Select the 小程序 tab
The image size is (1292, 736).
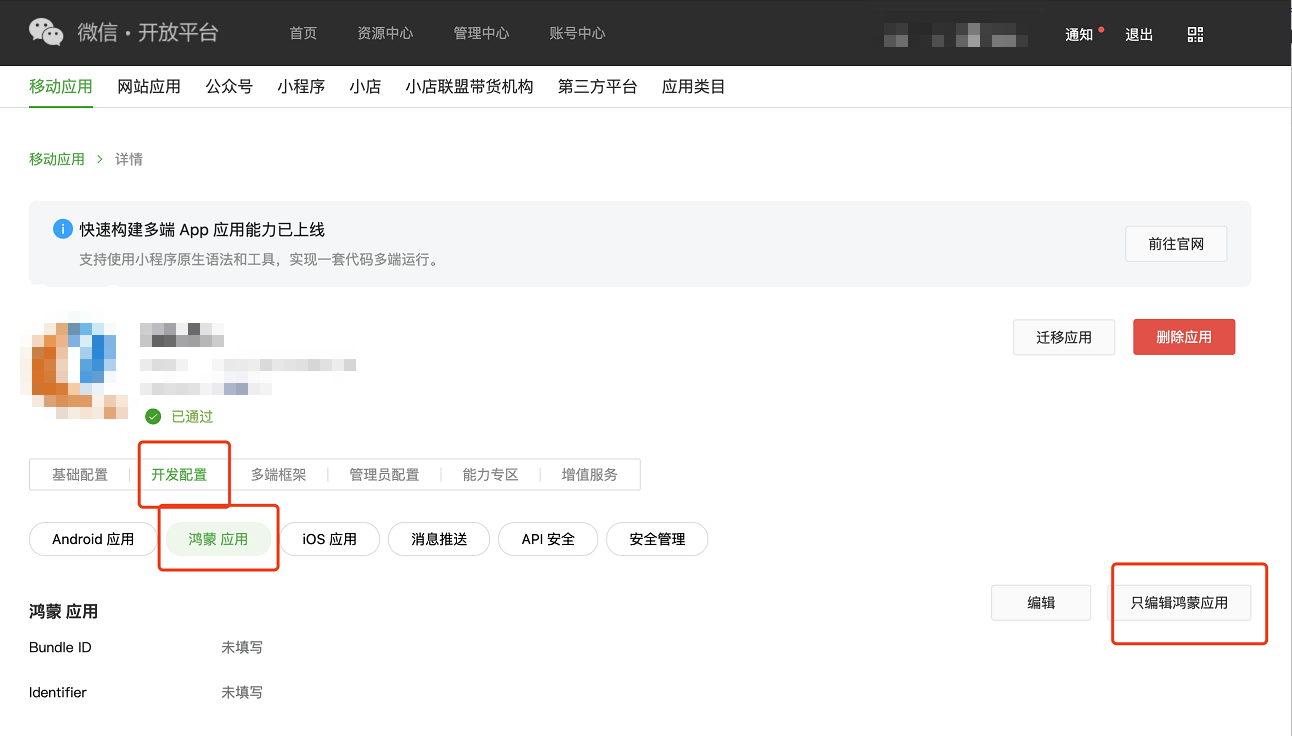[x=301, y=86]
